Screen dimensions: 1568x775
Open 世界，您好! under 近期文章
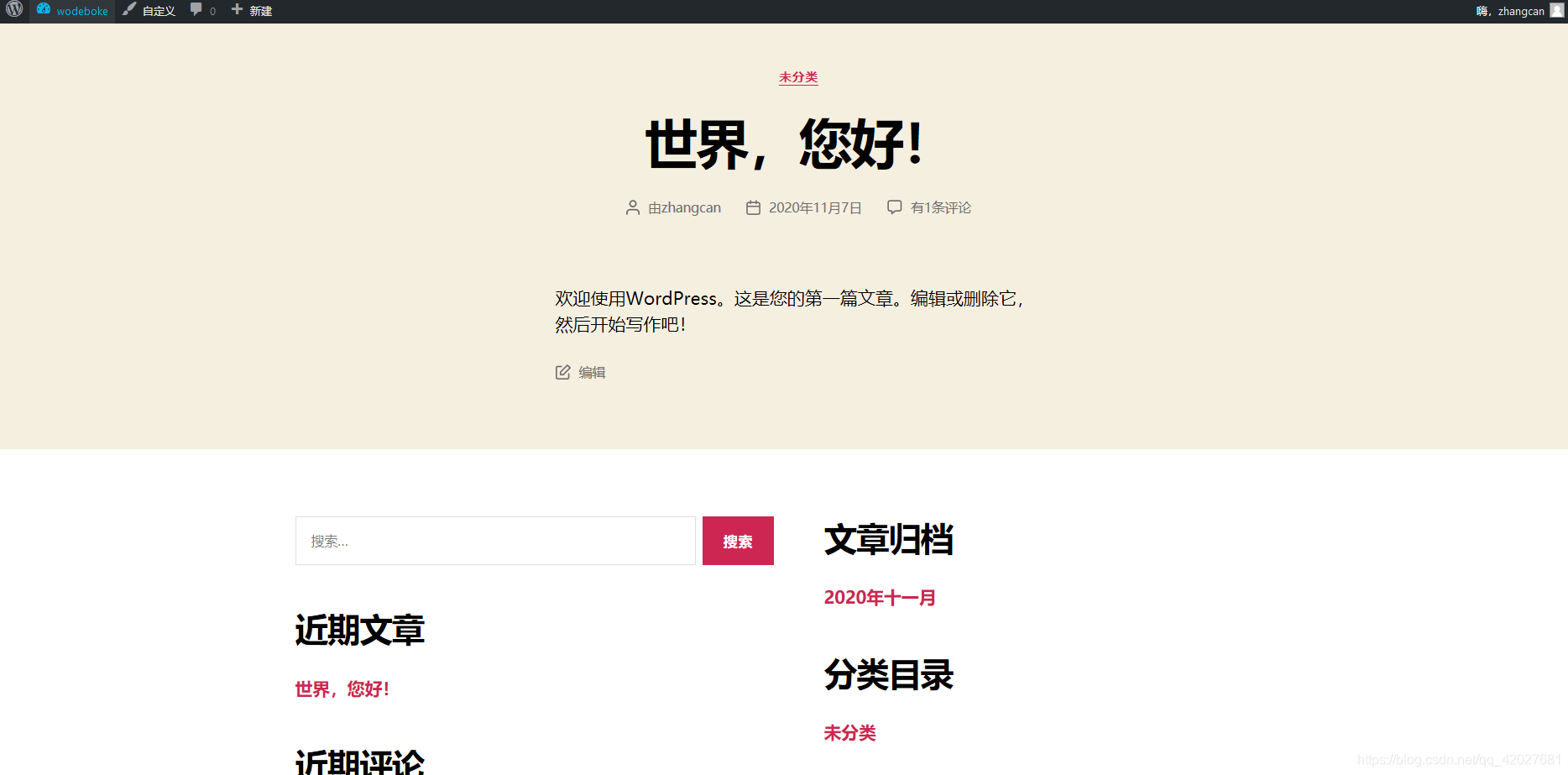(341, 689)
